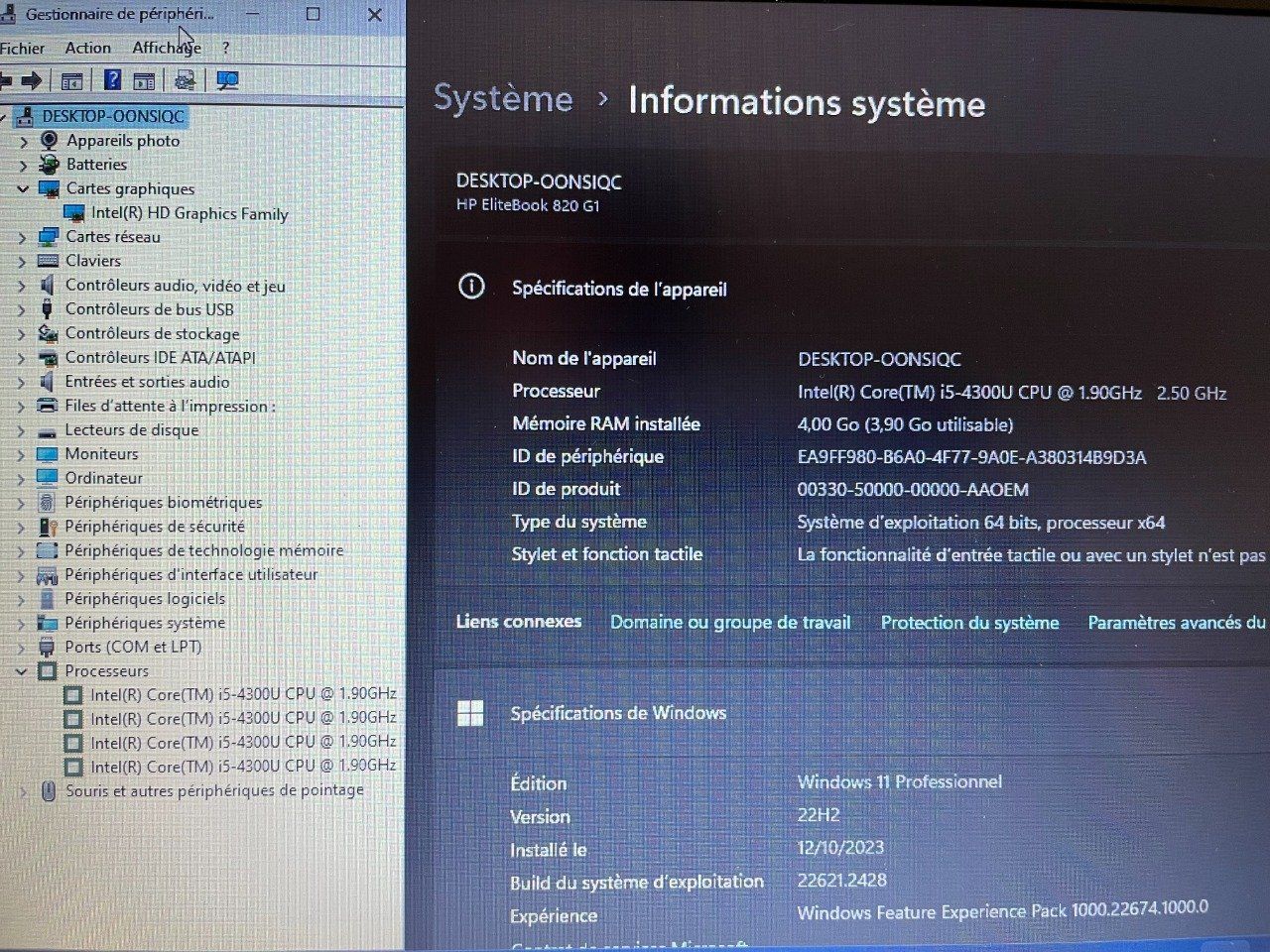Open the ? help menu
This screenshot has height=952, width=1270.
tap(225, 48)
